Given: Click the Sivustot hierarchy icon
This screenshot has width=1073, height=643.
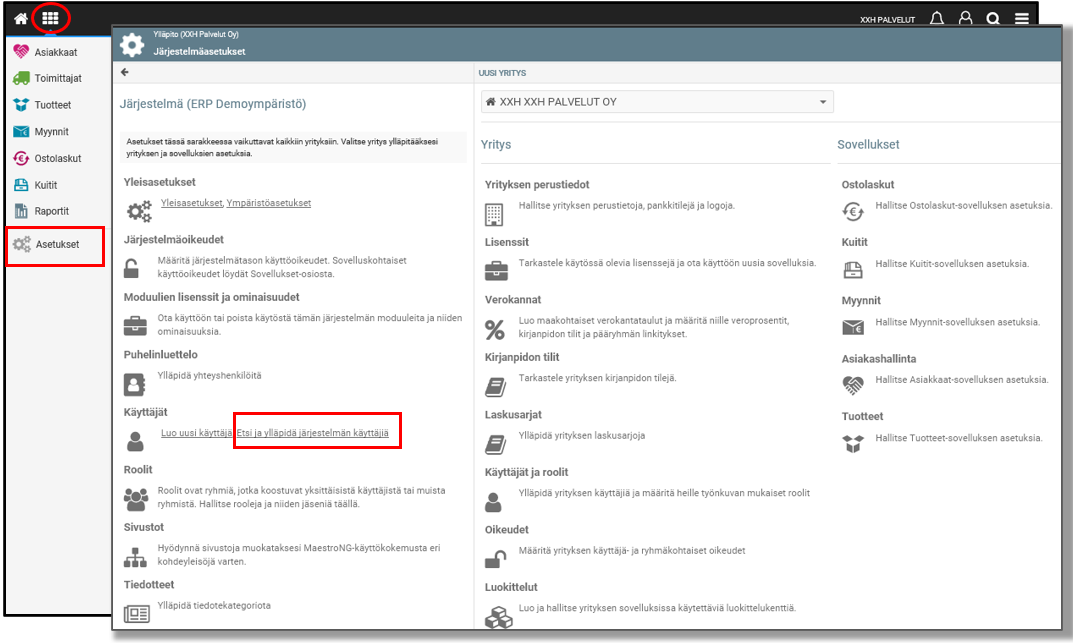Looking at the screenshot, I should pyautogui.click(x=135, y=557).
